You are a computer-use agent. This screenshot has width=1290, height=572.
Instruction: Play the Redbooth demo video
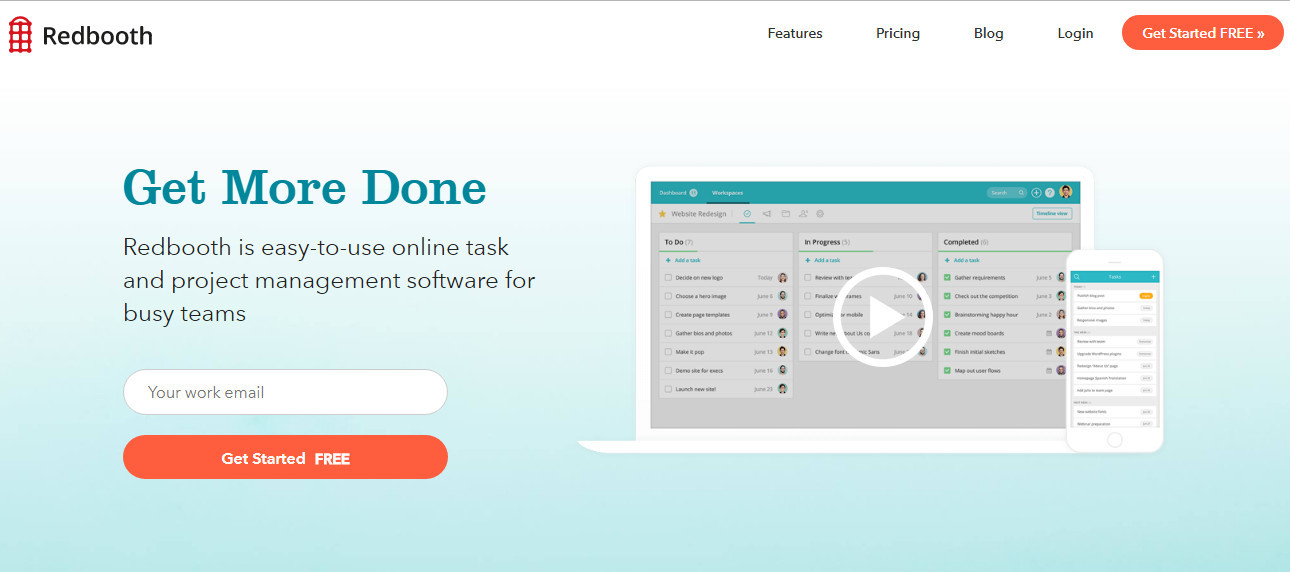pos(883,317)
